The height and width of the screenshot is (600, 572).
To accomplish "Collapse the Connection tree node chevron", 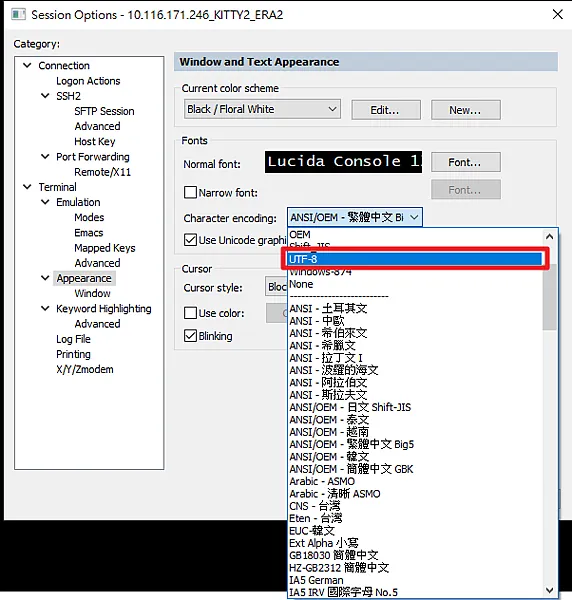I will 27,65.
